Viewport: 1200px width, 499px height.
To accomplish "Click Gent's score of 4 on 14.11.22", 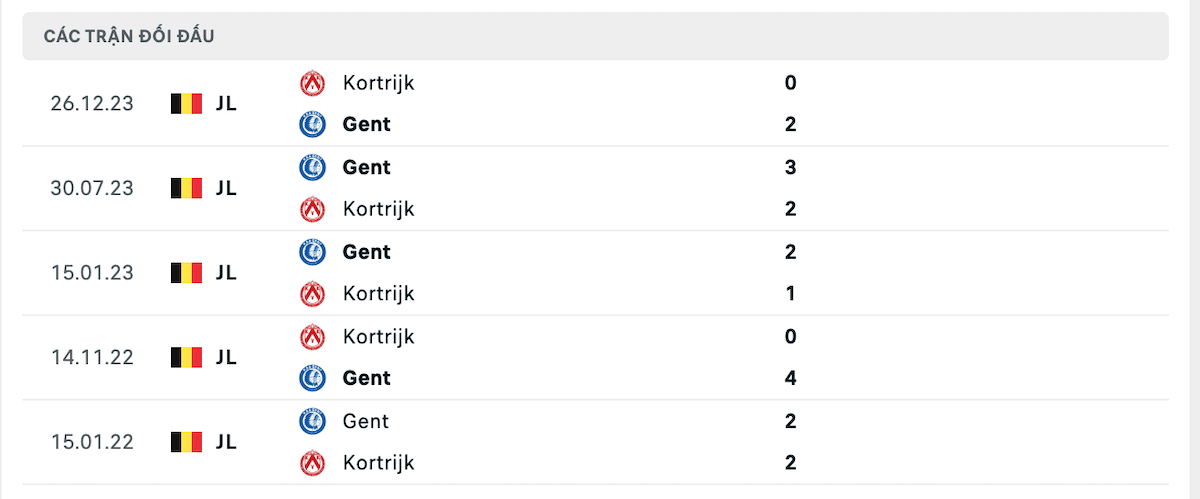I will click(790, 379).
